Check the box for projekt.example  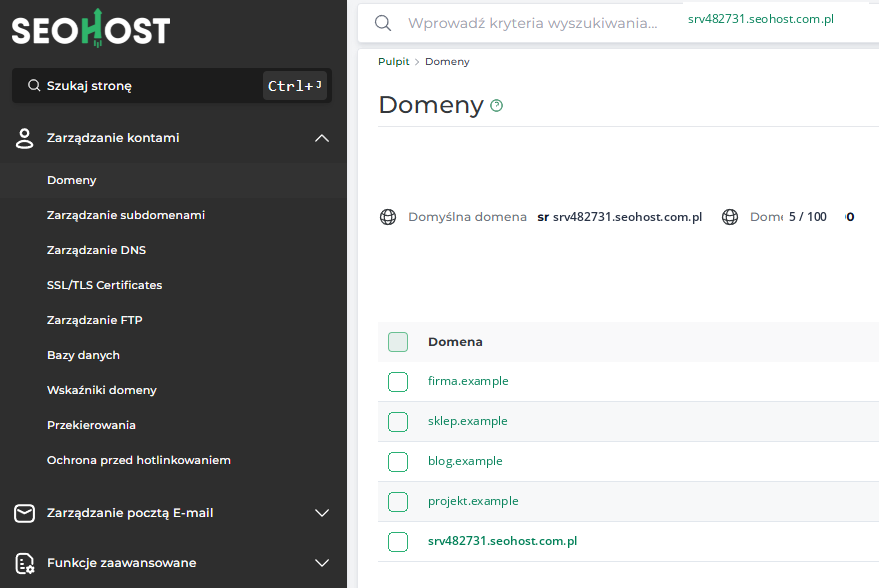pos(398,502)
